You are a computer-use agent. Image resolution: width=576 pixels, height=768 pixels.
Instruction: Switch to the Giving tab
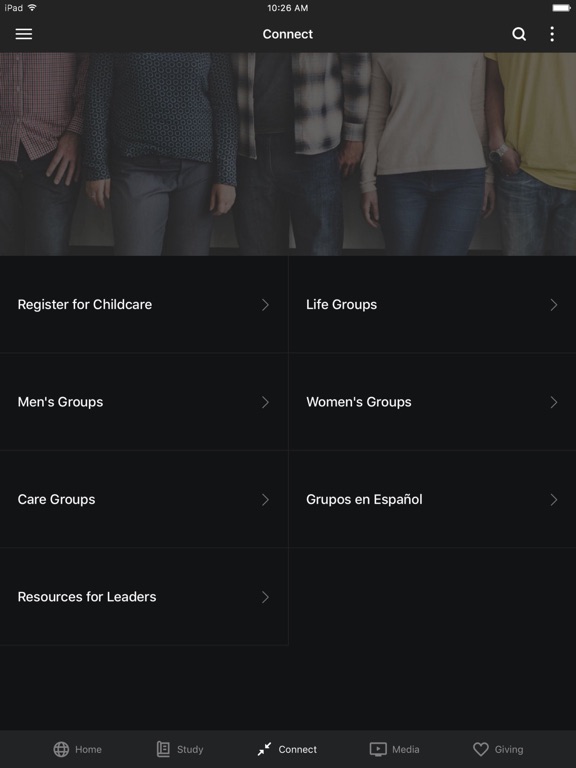tap(498, 749)
